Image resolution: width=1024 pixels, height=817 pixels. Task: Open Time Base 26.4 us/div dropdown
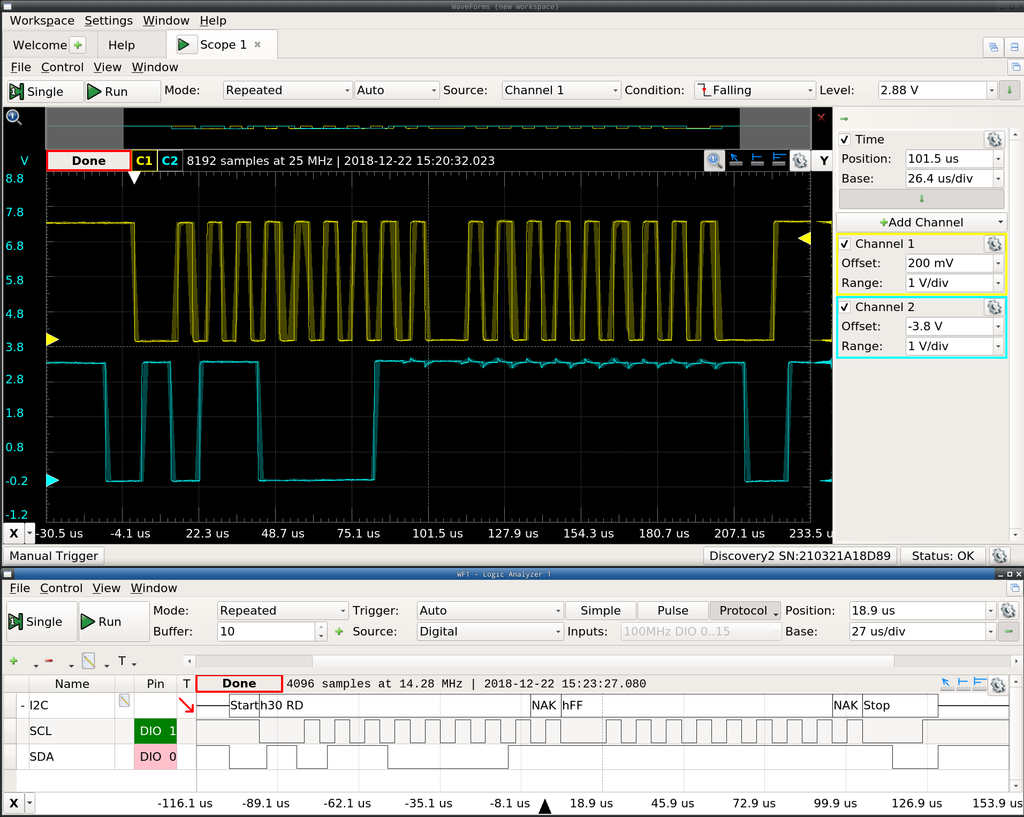(998, 178)
